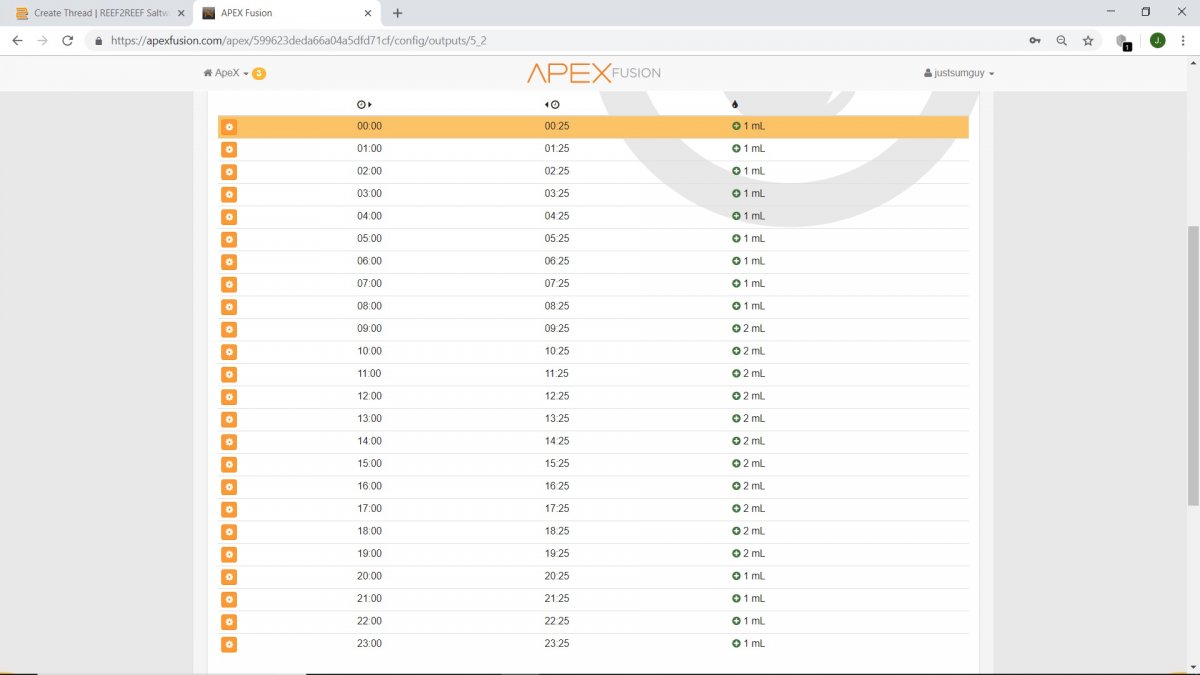Click the 2 mL value in the 17:00 row
The image size is (1200, 675).
[754, 509]
